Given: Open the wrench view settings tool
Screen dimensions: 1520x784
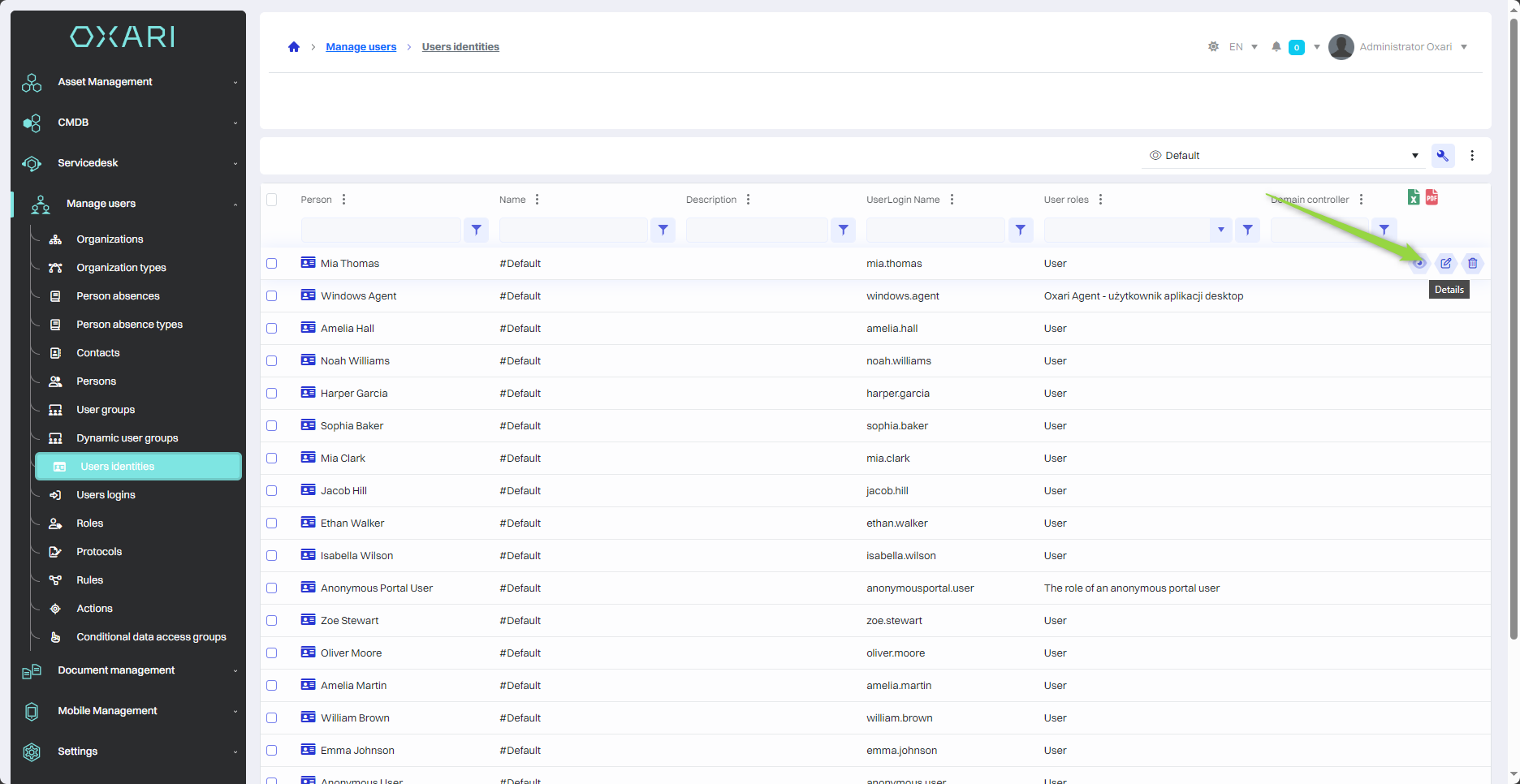Looking at the screenshot, I should [1443, 156].
